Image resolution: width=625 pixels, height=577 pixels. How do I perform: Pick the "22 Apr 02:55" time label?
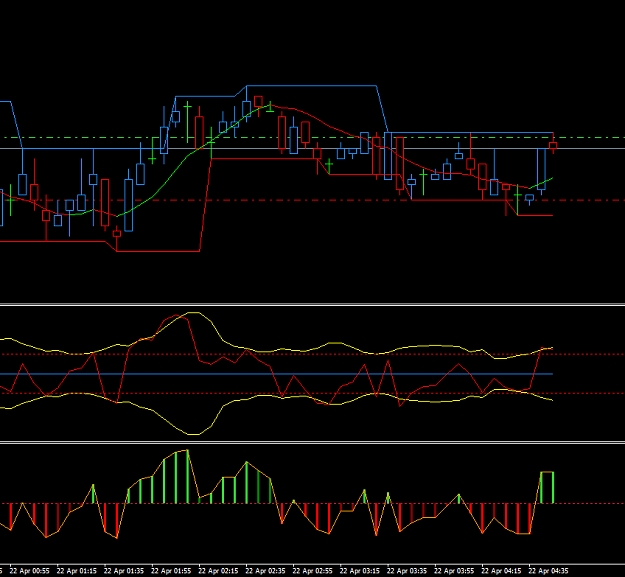click(312, 571)
